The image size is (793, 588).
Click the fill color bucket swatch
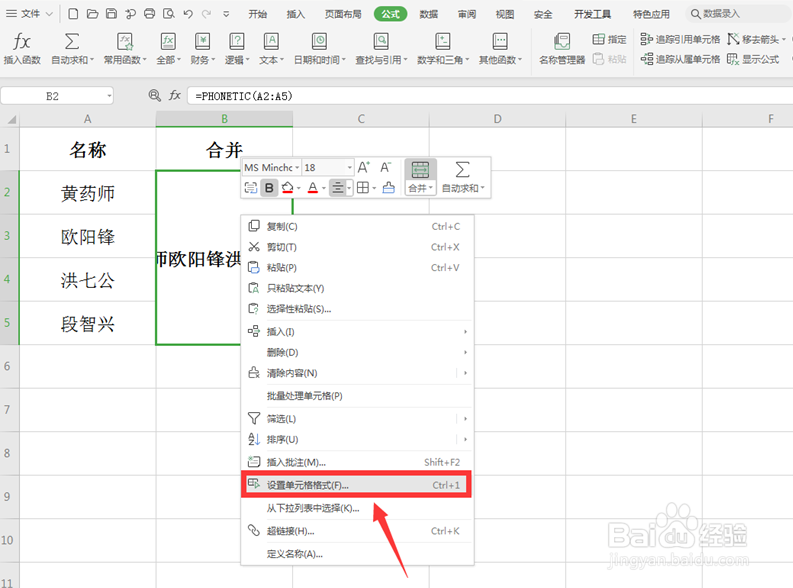(x=287, y=188)
